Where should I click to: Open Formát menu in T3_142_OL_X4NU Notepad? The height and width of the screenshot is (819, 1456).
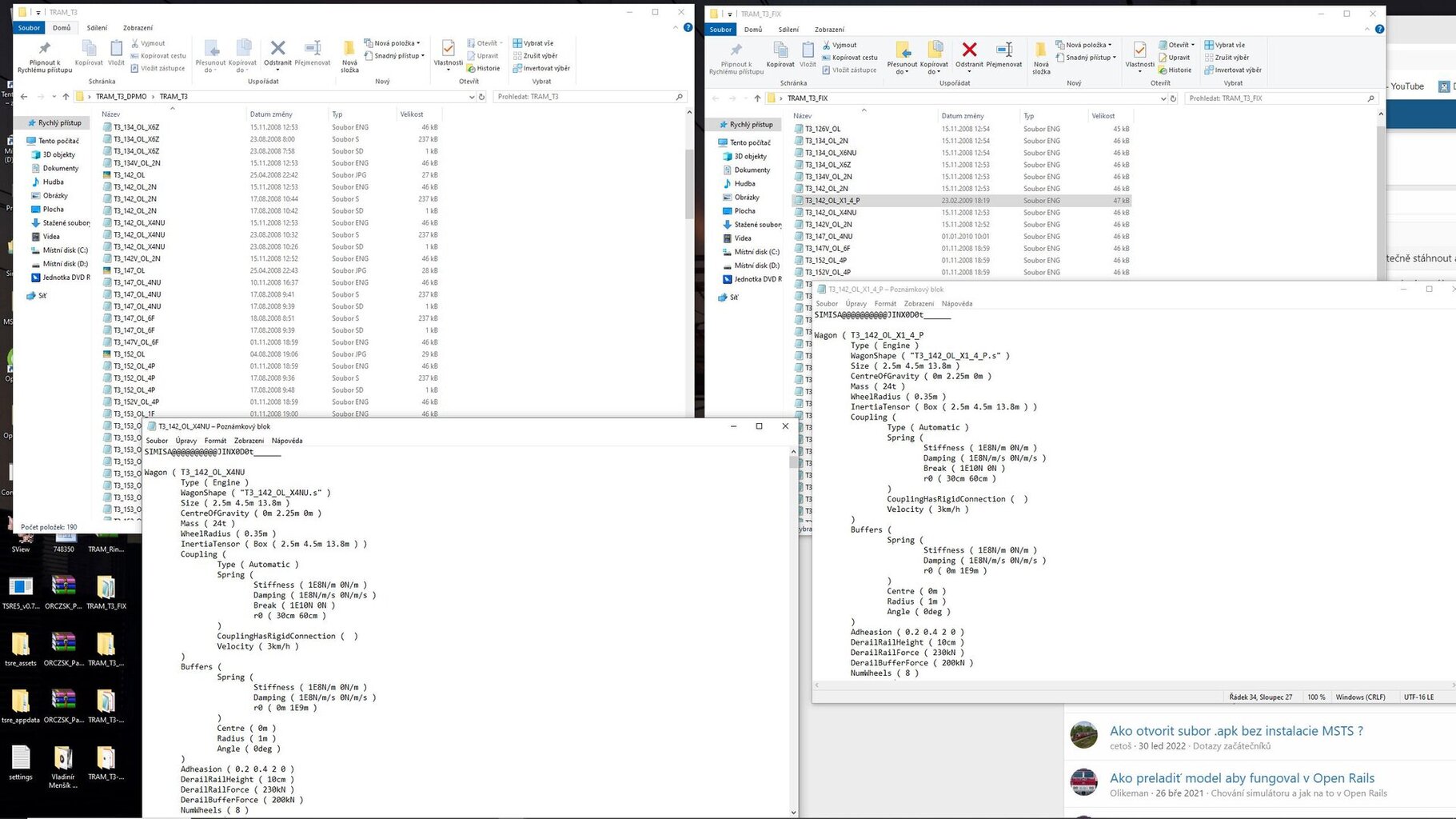pyautogui.click(x=215, y=441)
